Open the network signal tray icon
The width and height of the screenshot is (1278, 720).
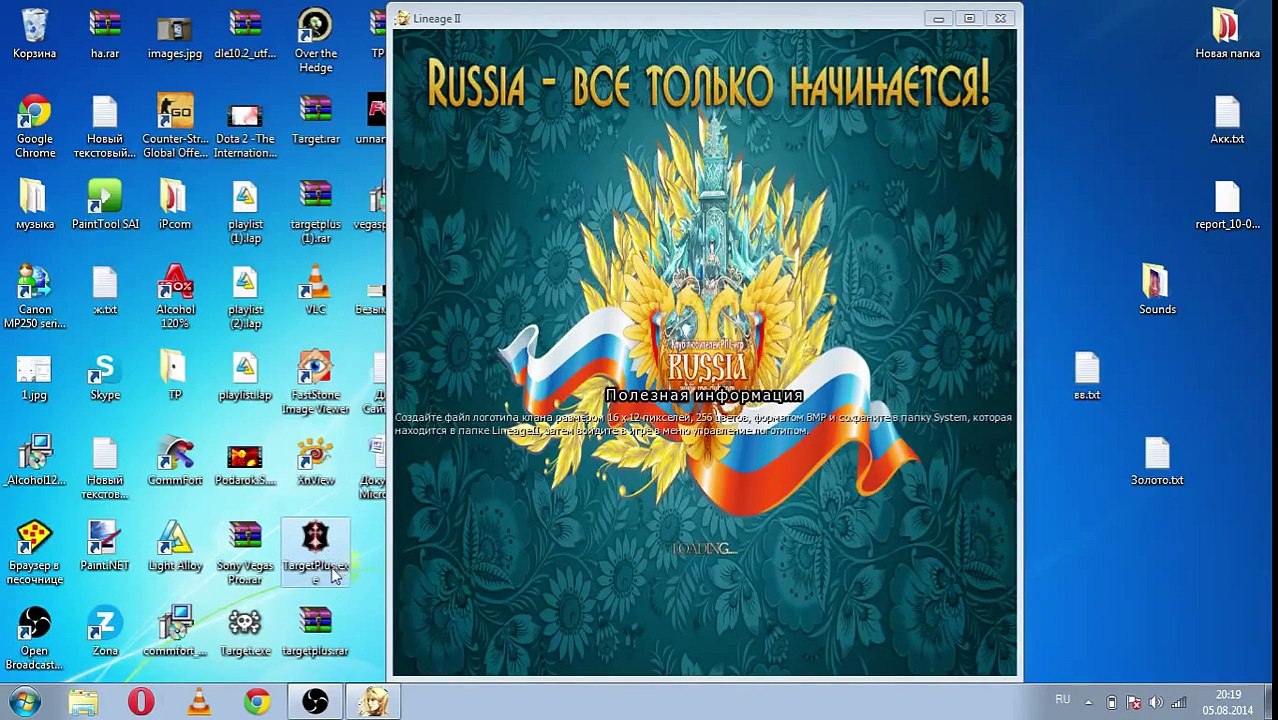pos(1179,702)
